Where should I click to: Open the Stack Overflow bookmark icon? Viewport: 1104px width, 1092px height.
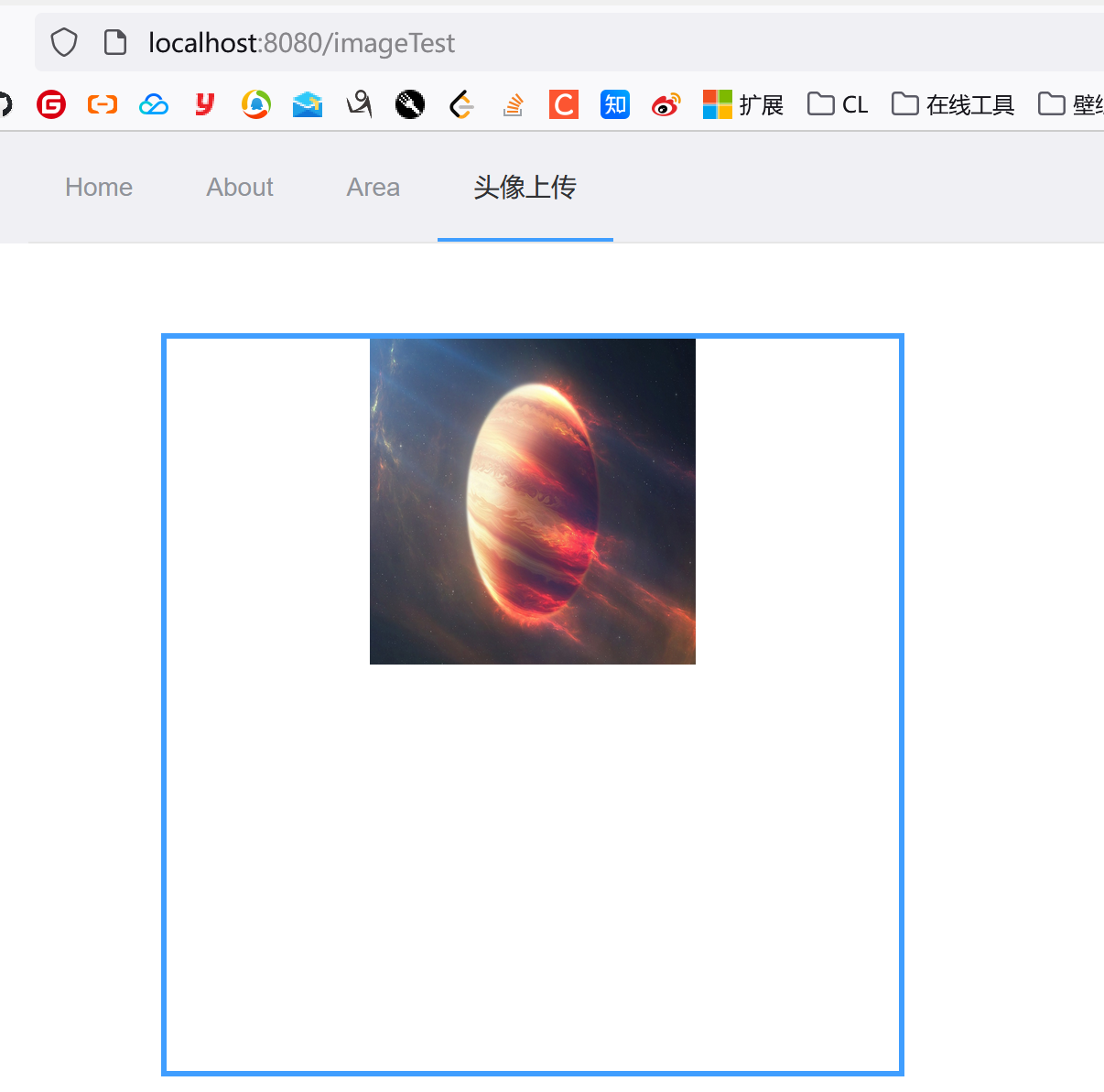coord(513,104)
